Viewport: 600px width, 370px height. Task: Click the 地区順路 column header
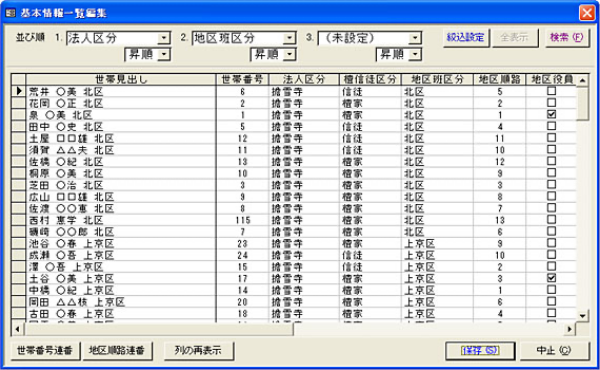coord(499,80)
